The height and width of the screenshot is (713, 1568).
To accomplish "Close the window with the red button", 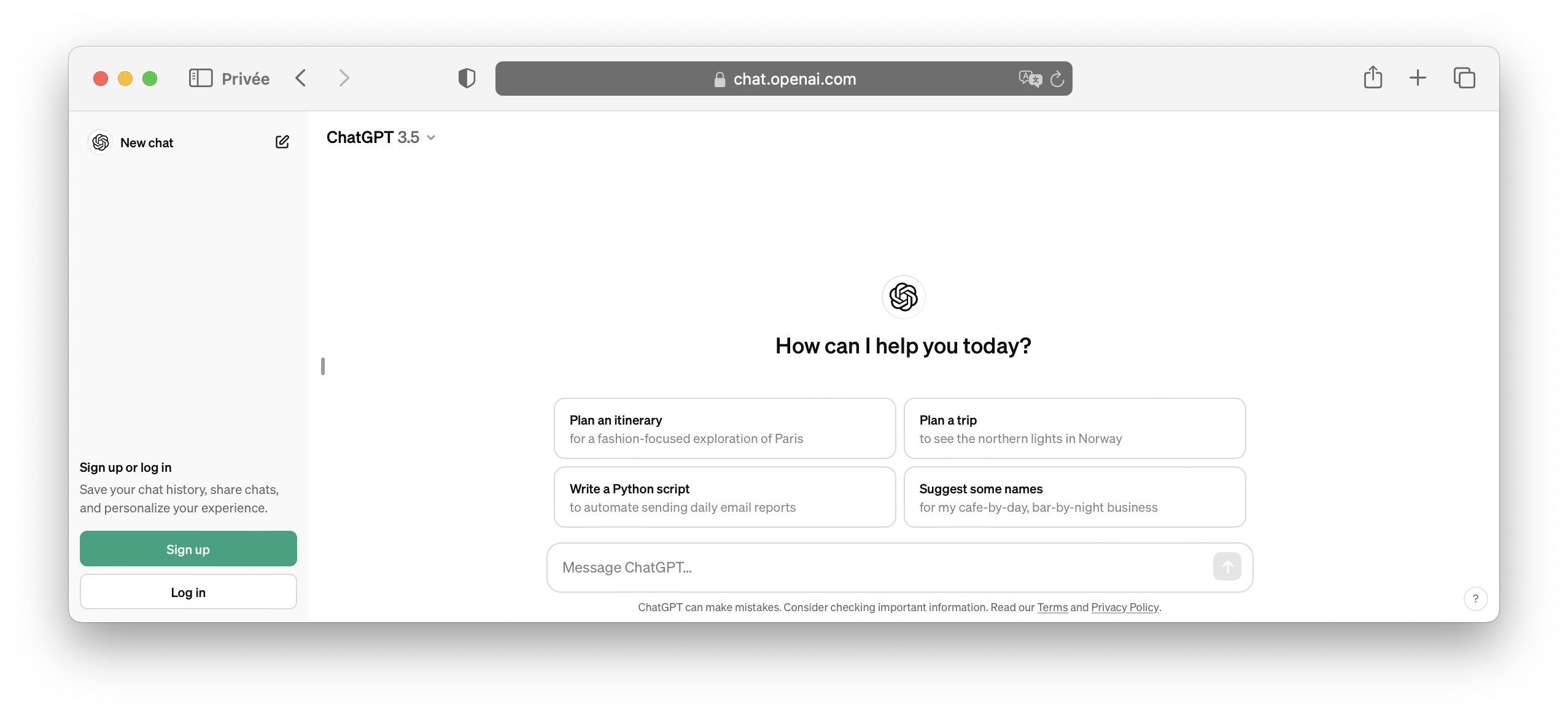I will tap(101, 79).
